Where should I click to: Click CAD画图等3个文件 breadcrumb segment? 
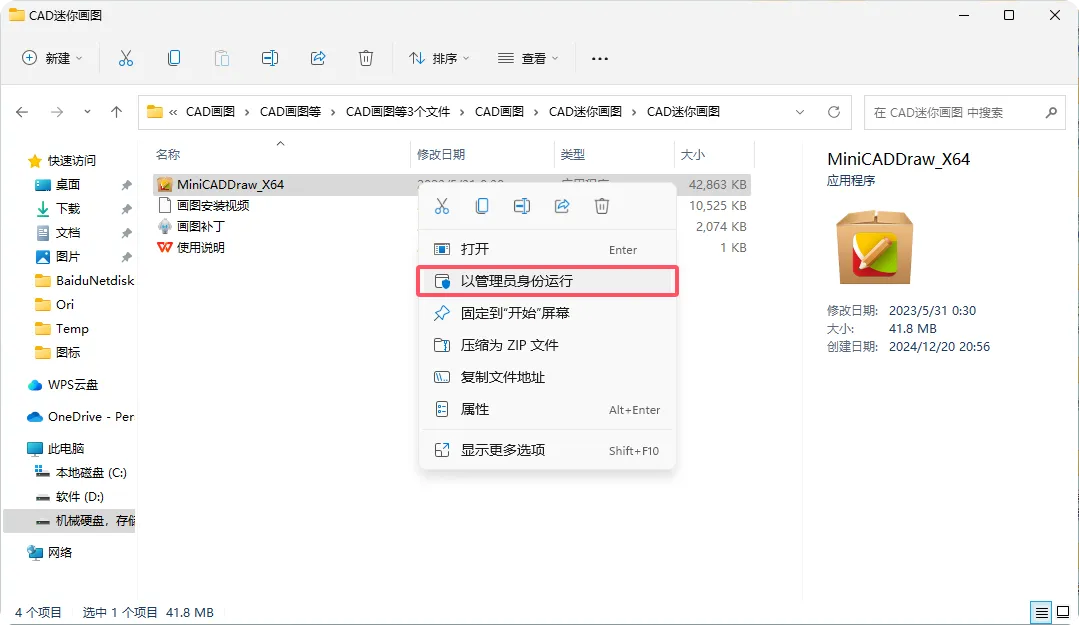[x=398, y=112]
